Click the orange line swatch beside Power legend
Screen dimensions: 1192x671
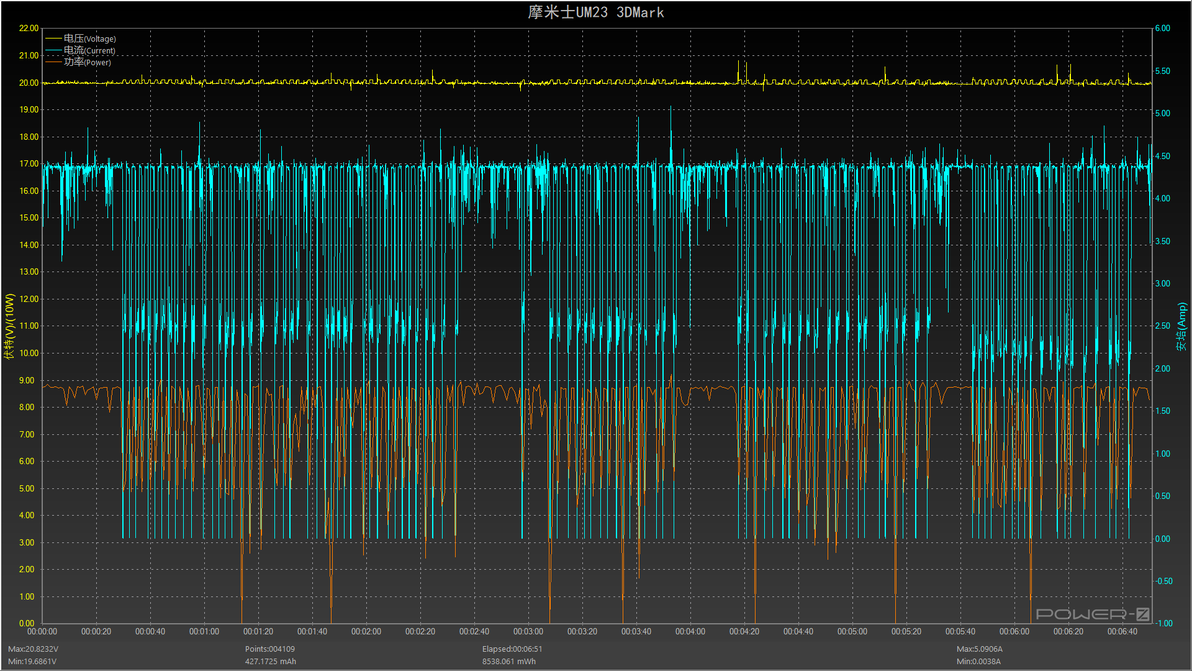(x=53, y=62)
